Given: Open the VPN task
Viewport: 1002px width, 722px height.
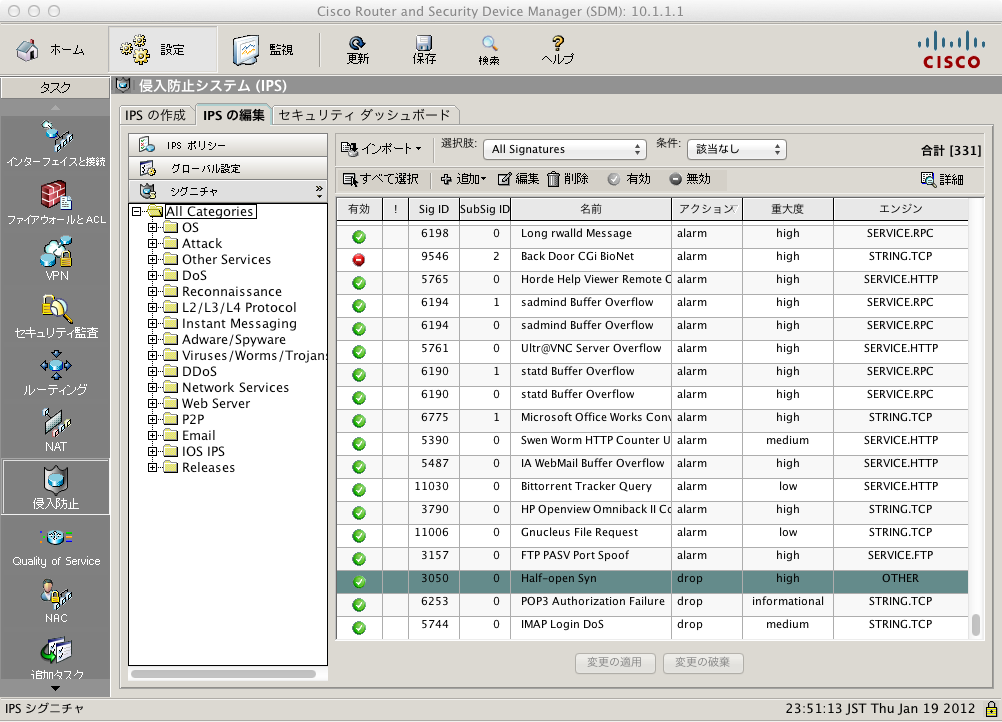Looking at the screenshot, I should 56,259.
